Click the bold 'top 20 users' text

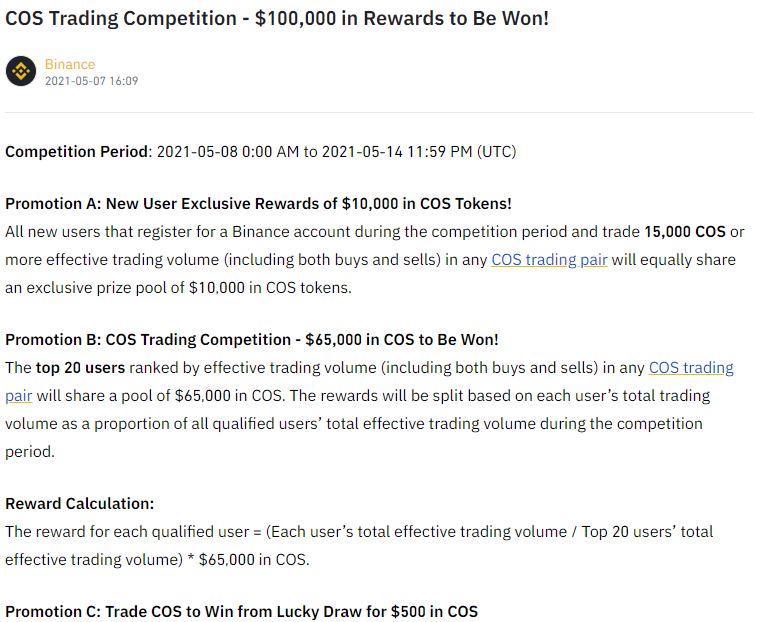[x=80, y=368]
